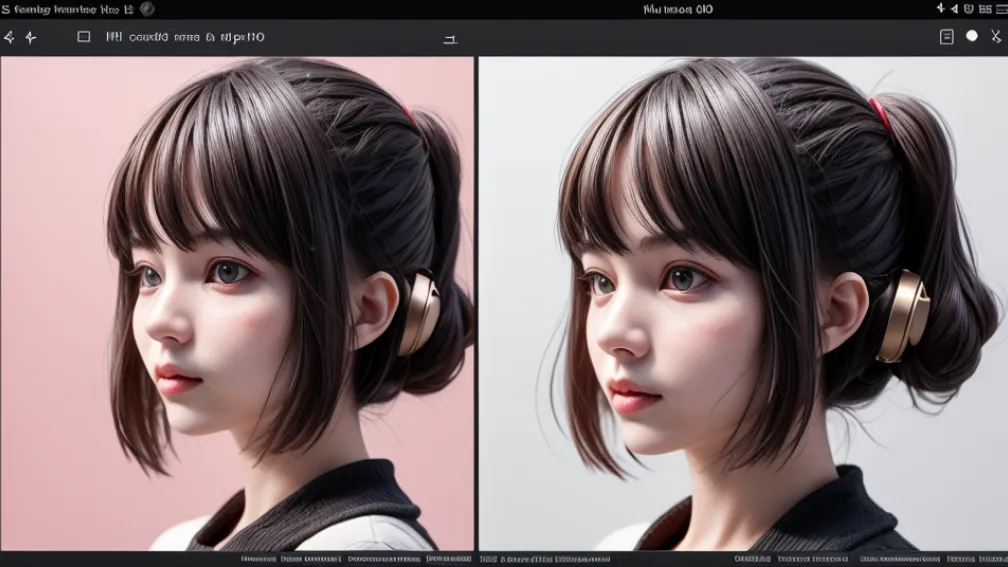The width and height of the screenshot is (1008, 567).
Task: Click the plus-star icon in top-right status area
Action: tap(940, 8)
